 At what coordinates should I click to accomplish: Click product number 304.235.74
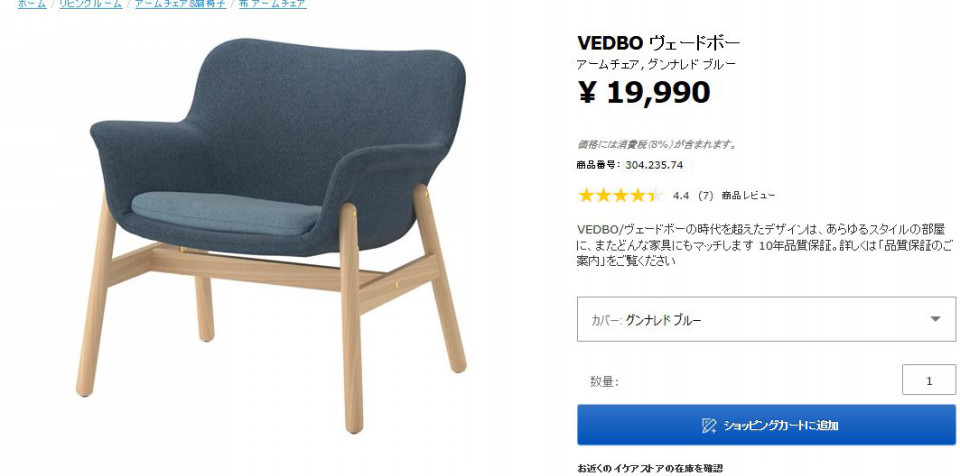(x=654, y=165)
